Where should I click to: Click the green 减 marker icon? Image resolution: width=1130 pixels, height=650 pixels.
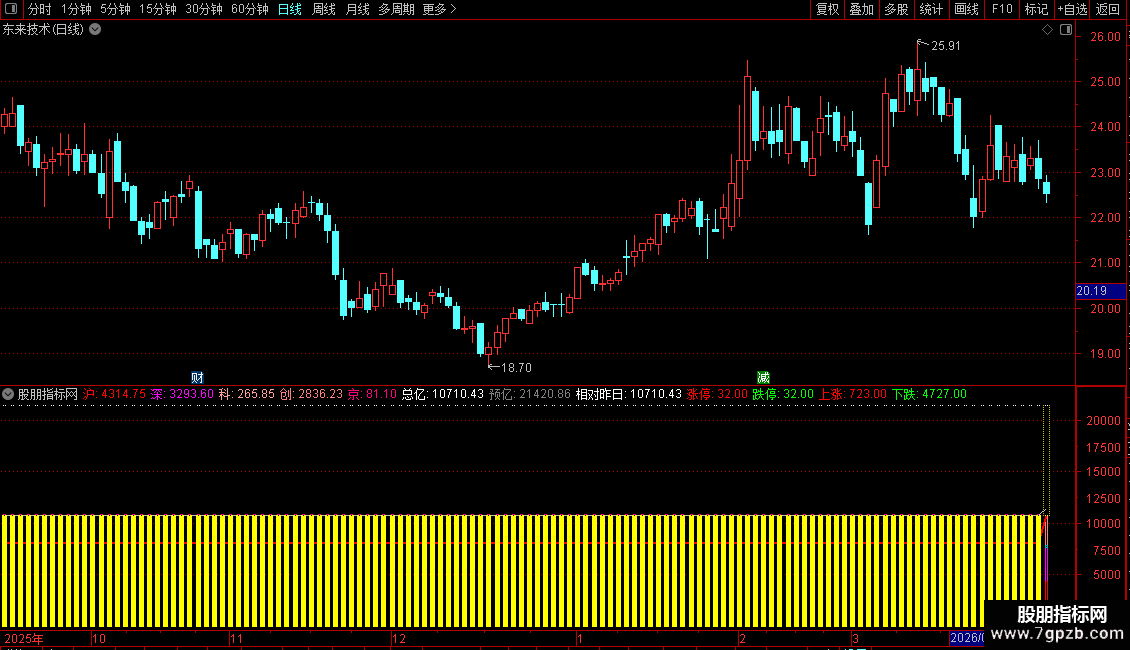point(763,378)
